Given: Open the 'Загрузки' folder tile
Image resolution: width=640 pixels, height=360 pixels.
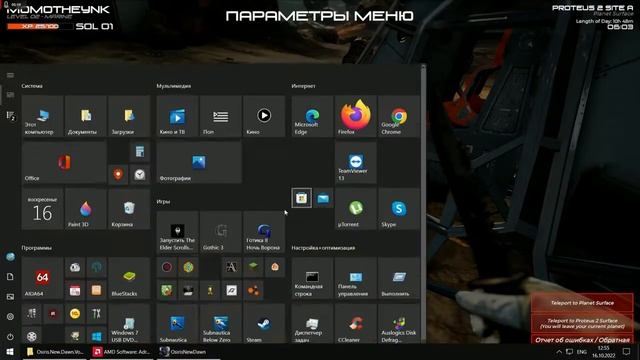Looking at the screenshot, I should (129, 116).
